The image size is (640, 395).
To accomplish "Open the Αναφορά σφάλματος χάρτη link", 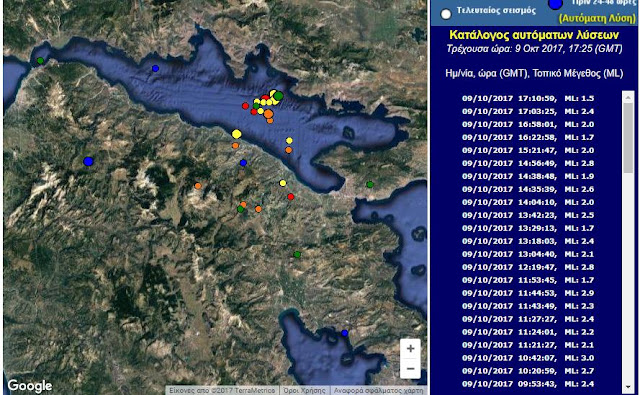I will point(378,391).
